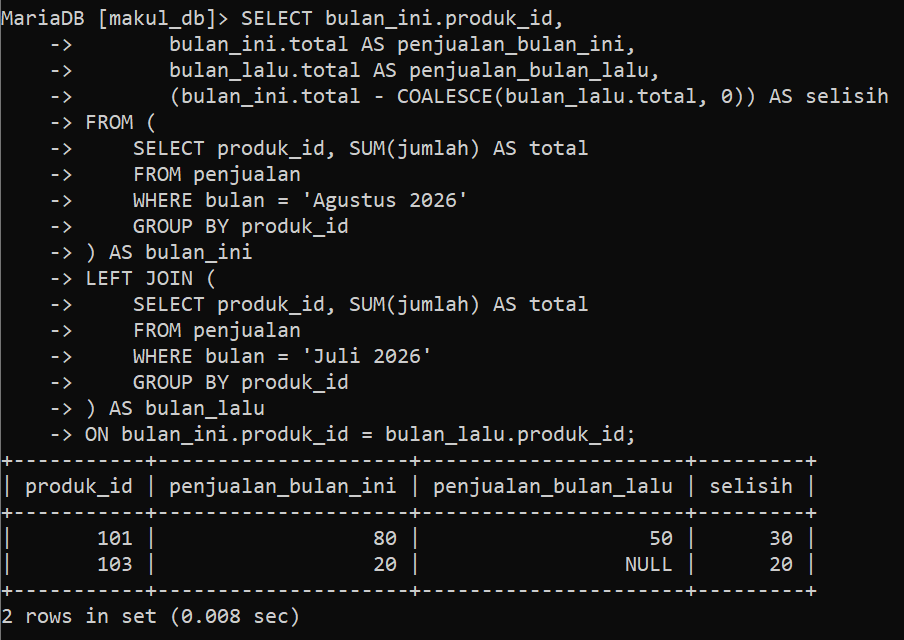
Task: Click the value 80 in the results
Action: click(385, 538)
